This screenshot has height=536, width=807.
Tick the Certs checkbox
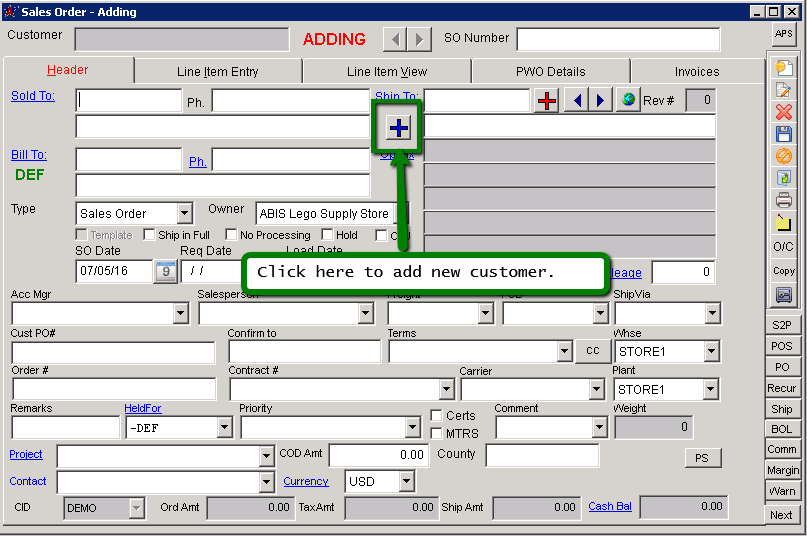coord(437,415)
